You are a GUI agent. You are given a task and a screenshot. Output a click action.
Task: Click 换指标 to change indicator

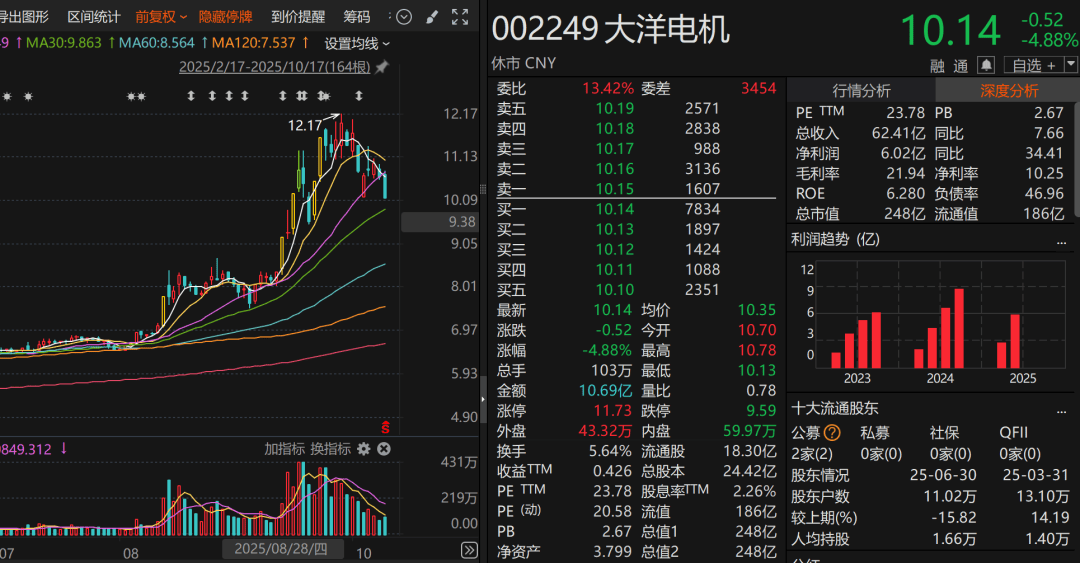(331, 449)
